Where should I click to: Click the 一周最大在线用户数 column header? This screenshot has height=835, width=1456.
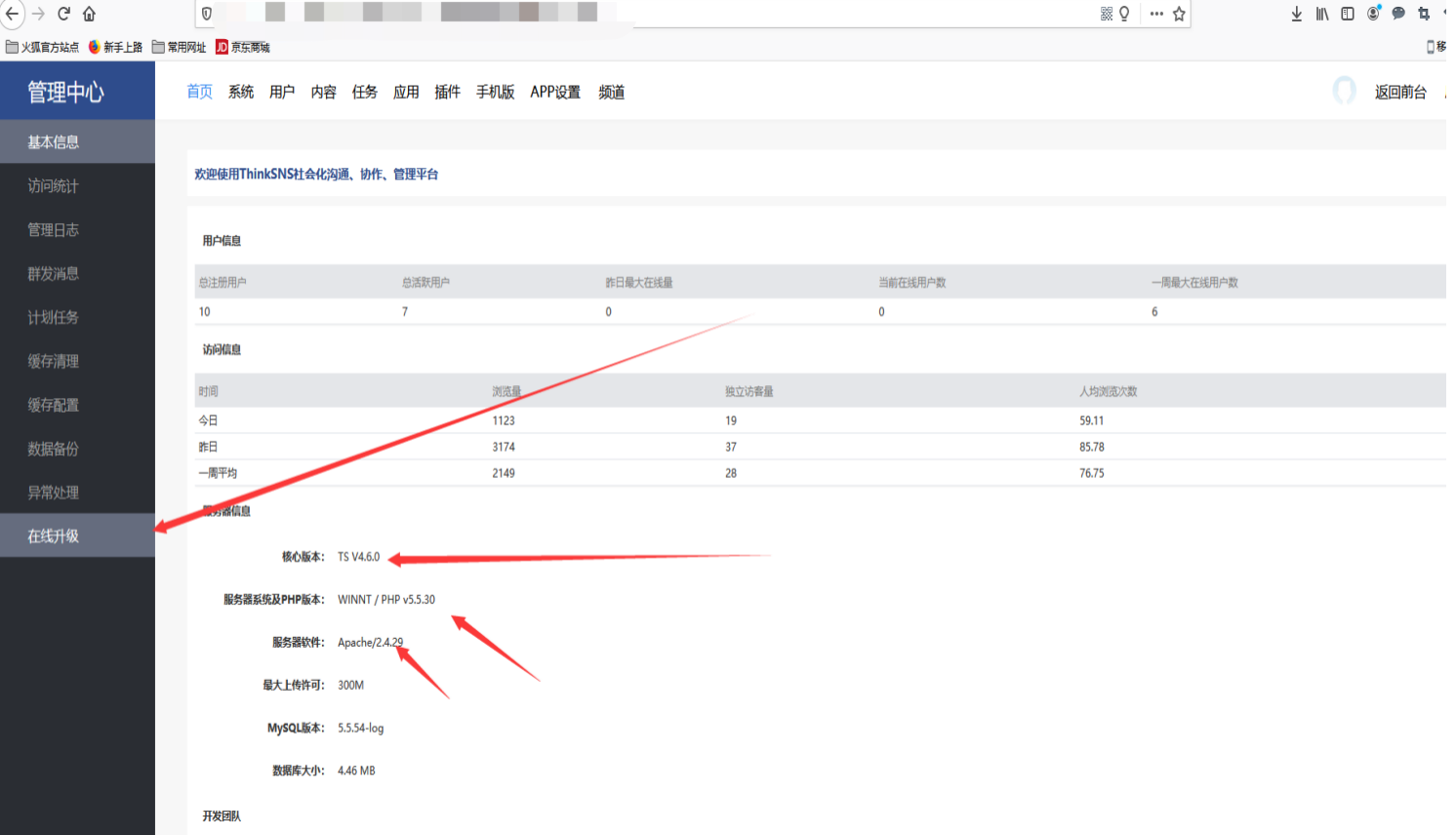tap(1194, 283)
